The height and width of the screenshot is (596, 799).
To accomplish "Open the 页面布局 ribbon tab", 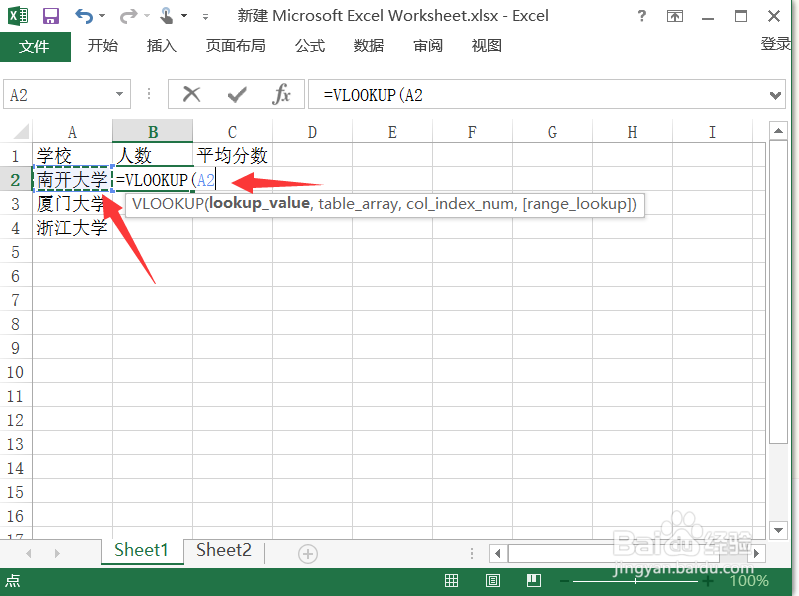I will pos(235,46).
